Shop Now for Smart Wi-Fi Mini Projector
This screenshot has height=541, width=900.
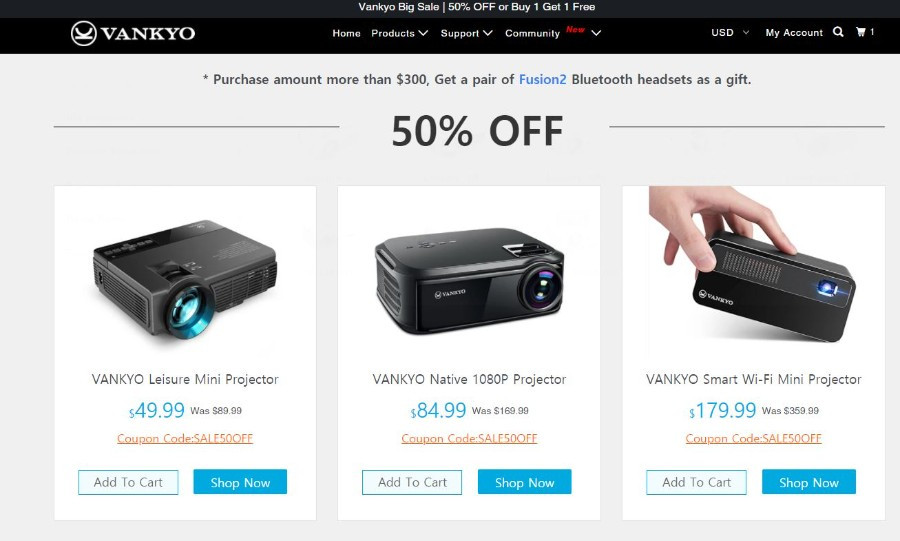pos(809,482)
